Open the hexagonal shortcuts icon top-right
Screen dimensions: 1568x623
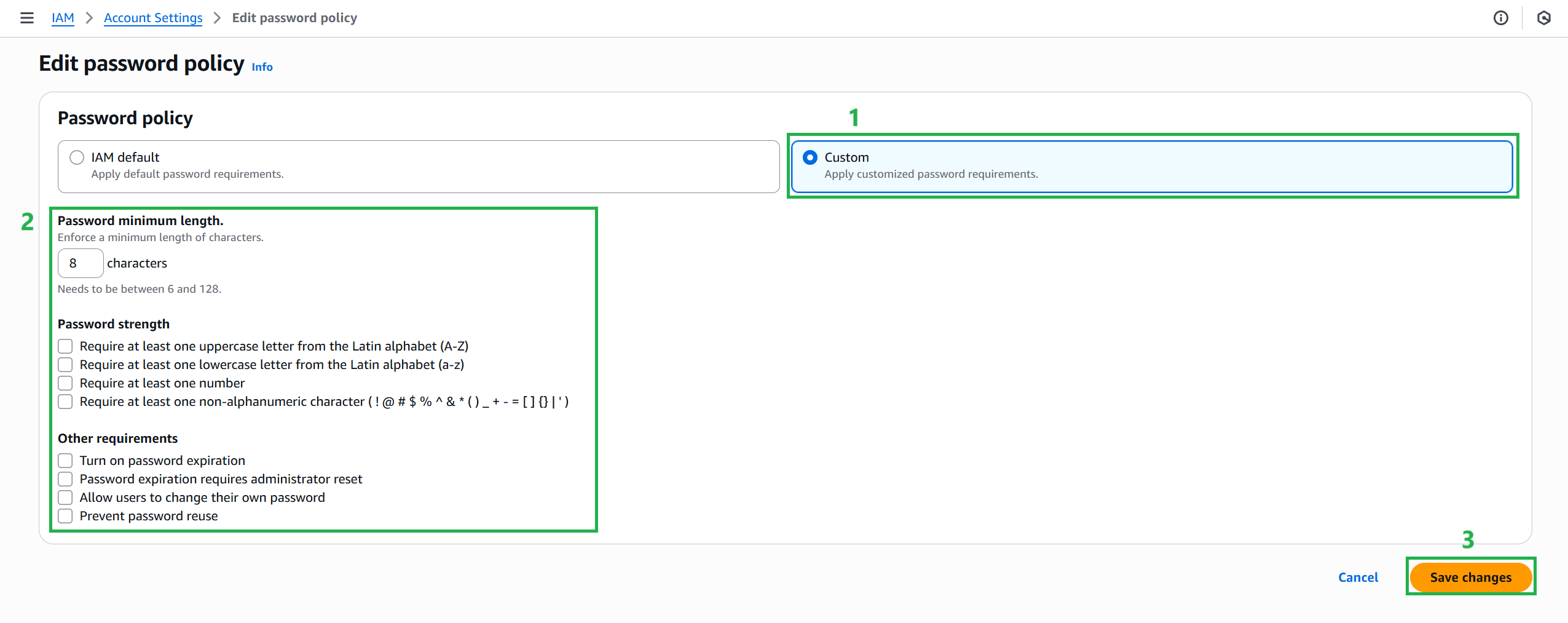tap(1544, 18)
